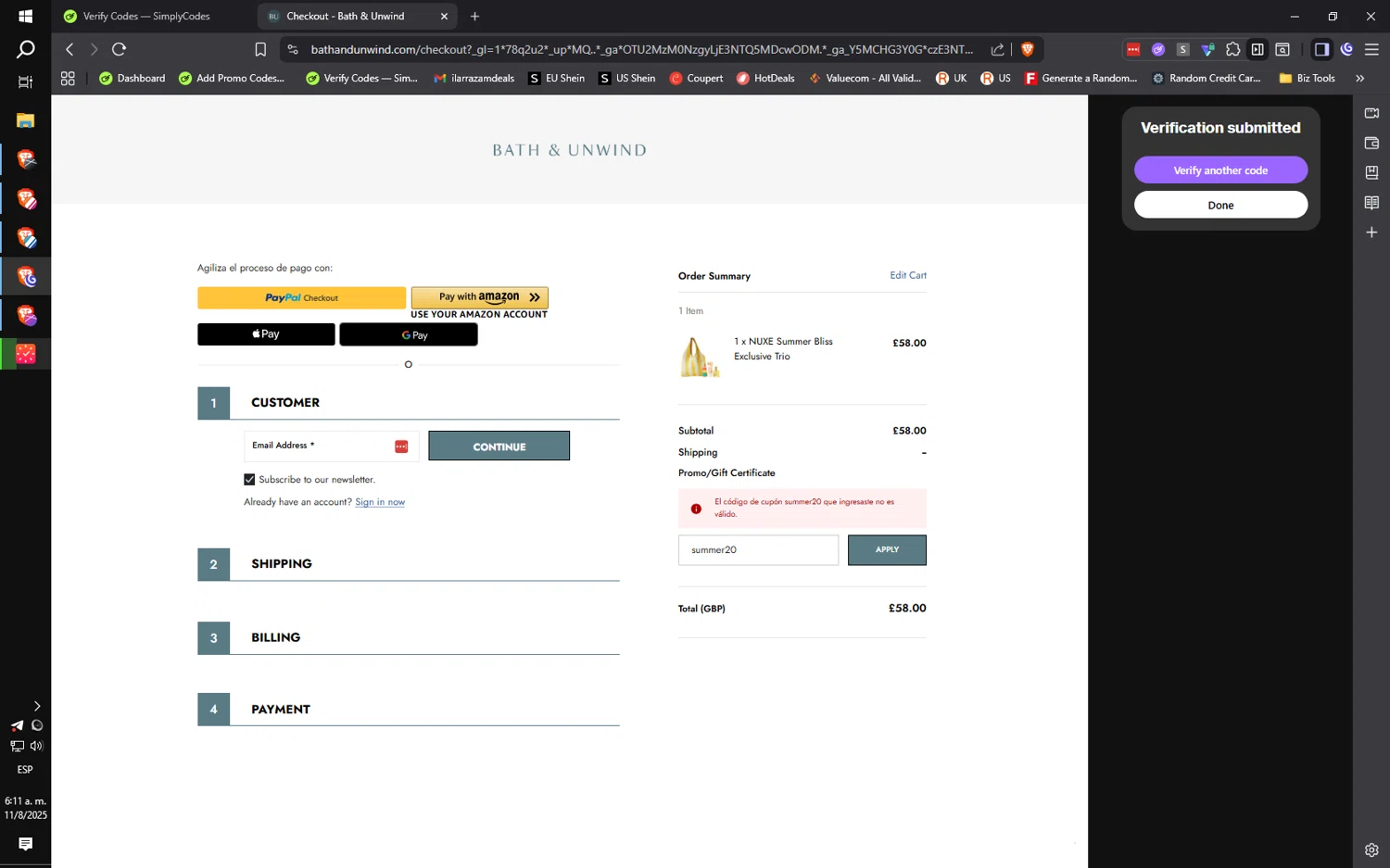Bookmark this page with the bookmark icon
Screen dimensions: 1390x868
(x=260, y=49)
